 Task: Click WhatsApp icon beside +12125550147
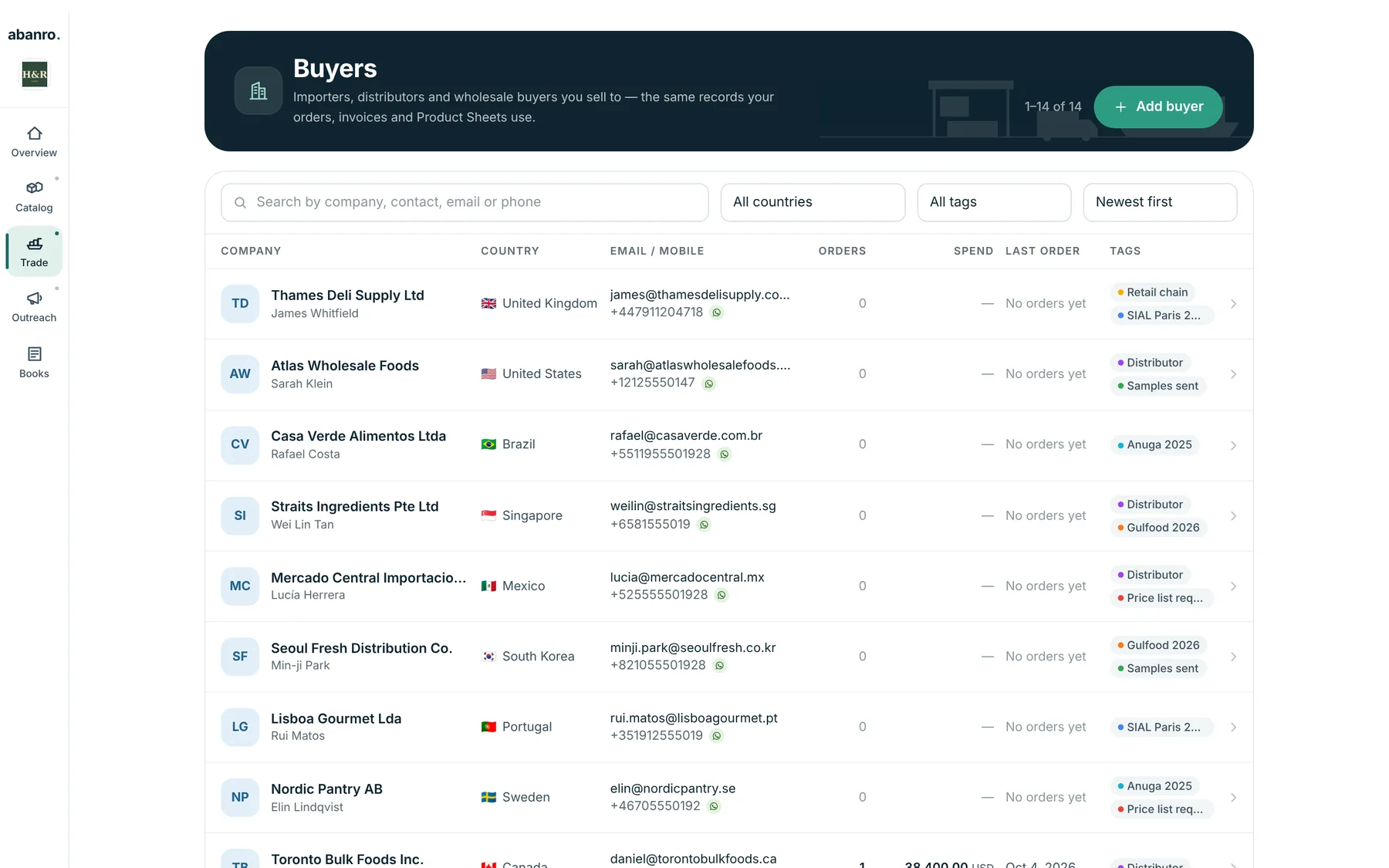[709, 383]
